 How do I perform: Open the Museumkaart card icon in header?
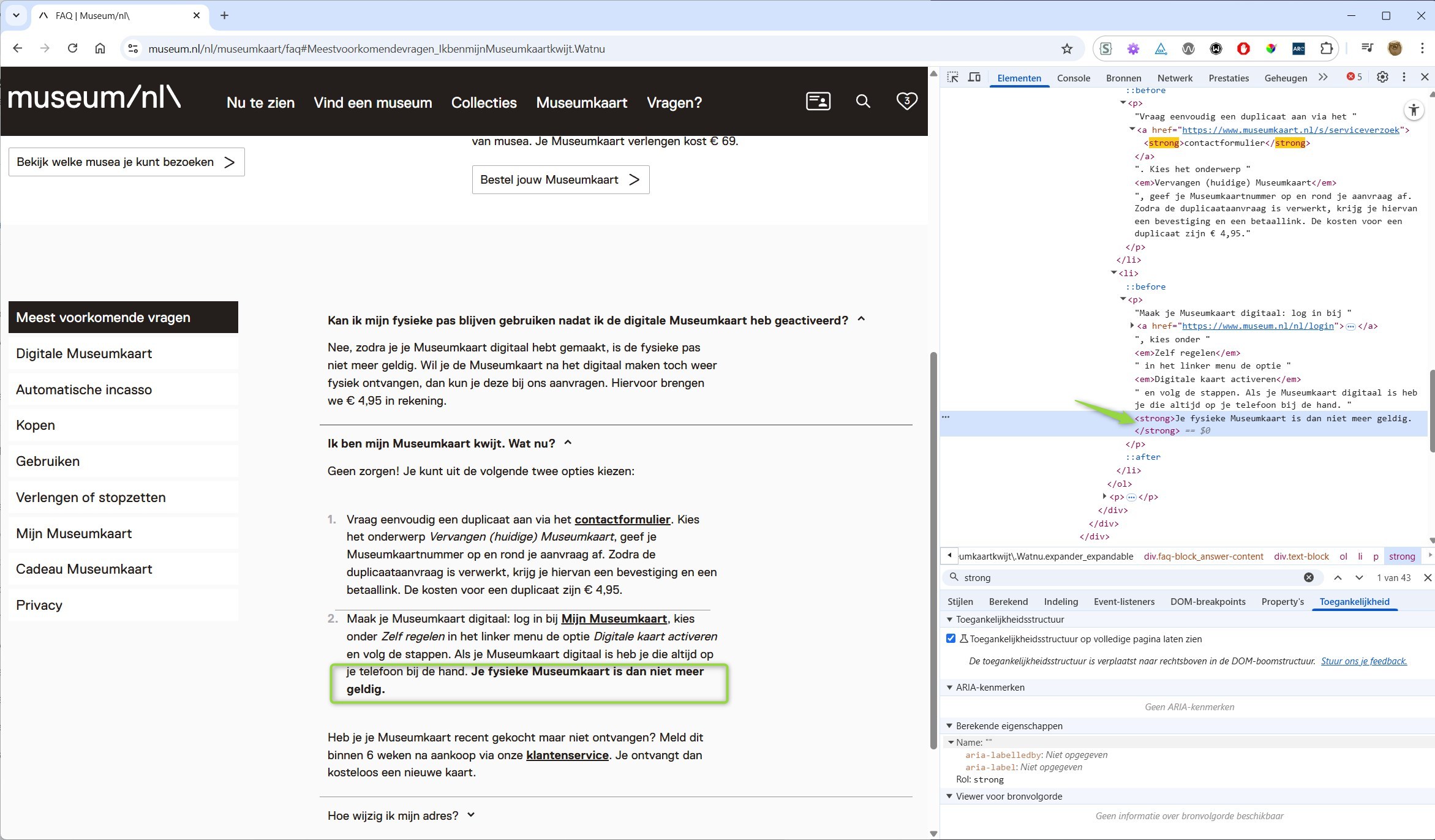tap(818, 101)
